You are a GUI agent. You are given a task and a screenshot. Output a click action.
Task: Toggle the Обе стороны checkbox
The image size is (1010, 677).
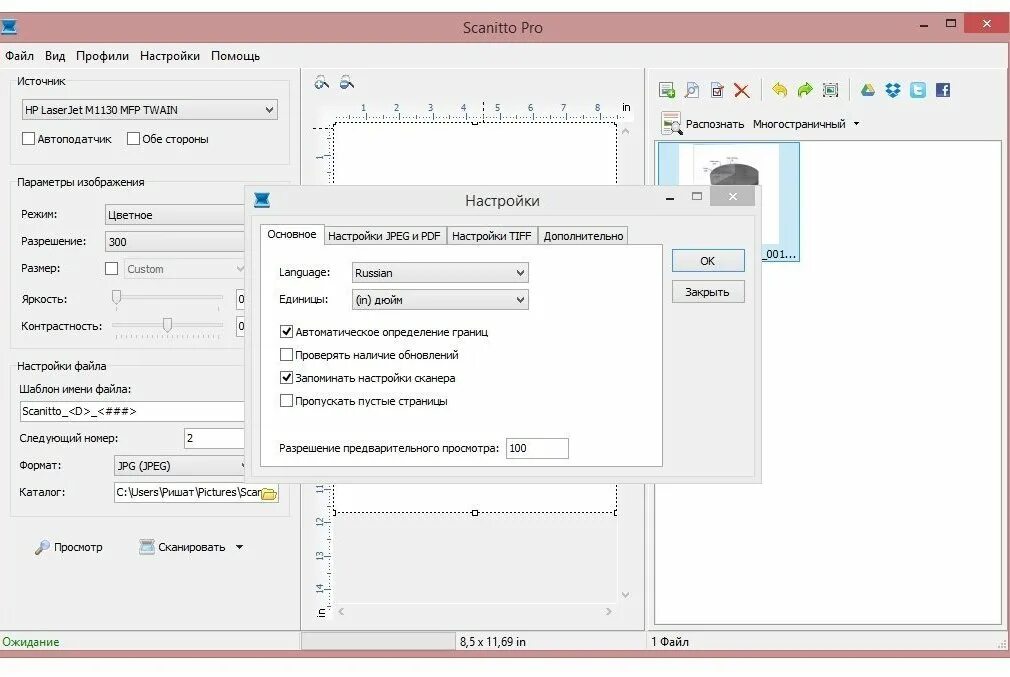click(133, 138)
